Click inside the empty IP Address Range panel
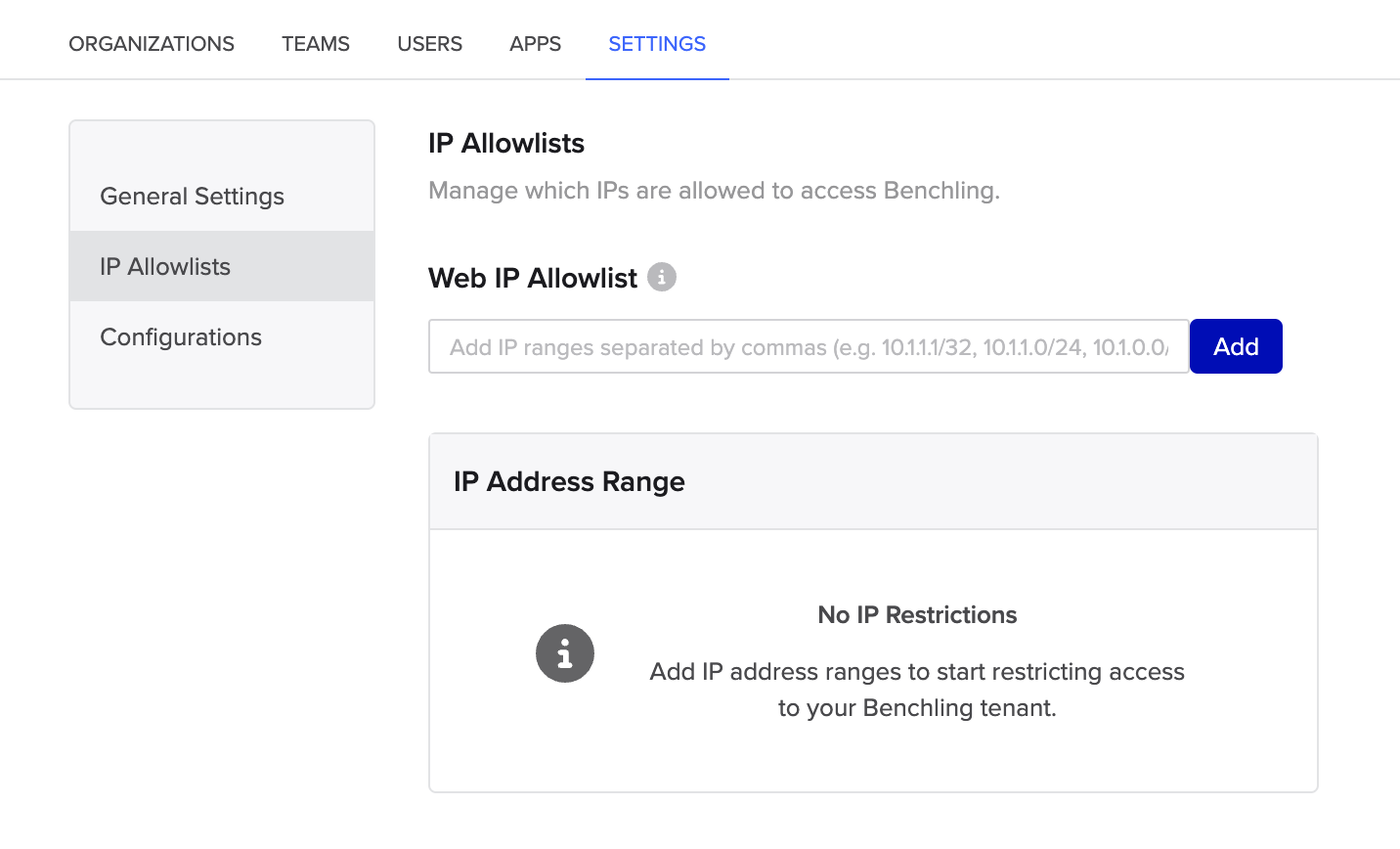 (873, 657)
